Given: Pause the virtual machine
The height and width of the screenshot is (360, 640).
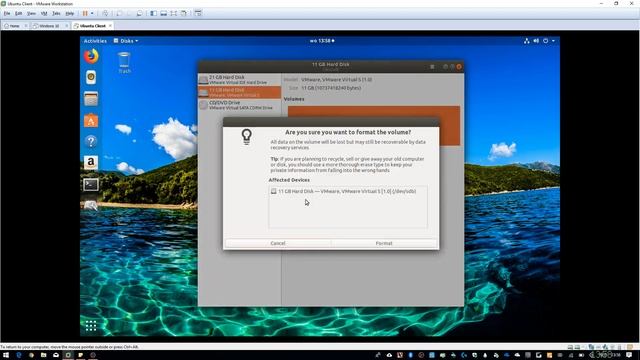Looking at the screenshot, I should pyautogui.click(x=85, y=13).
